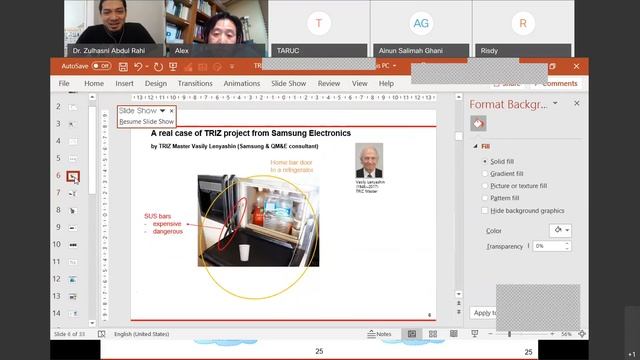This screenshot has height=360, width=640.
Task: Click the restore window icon
Action: coord(552,66)
